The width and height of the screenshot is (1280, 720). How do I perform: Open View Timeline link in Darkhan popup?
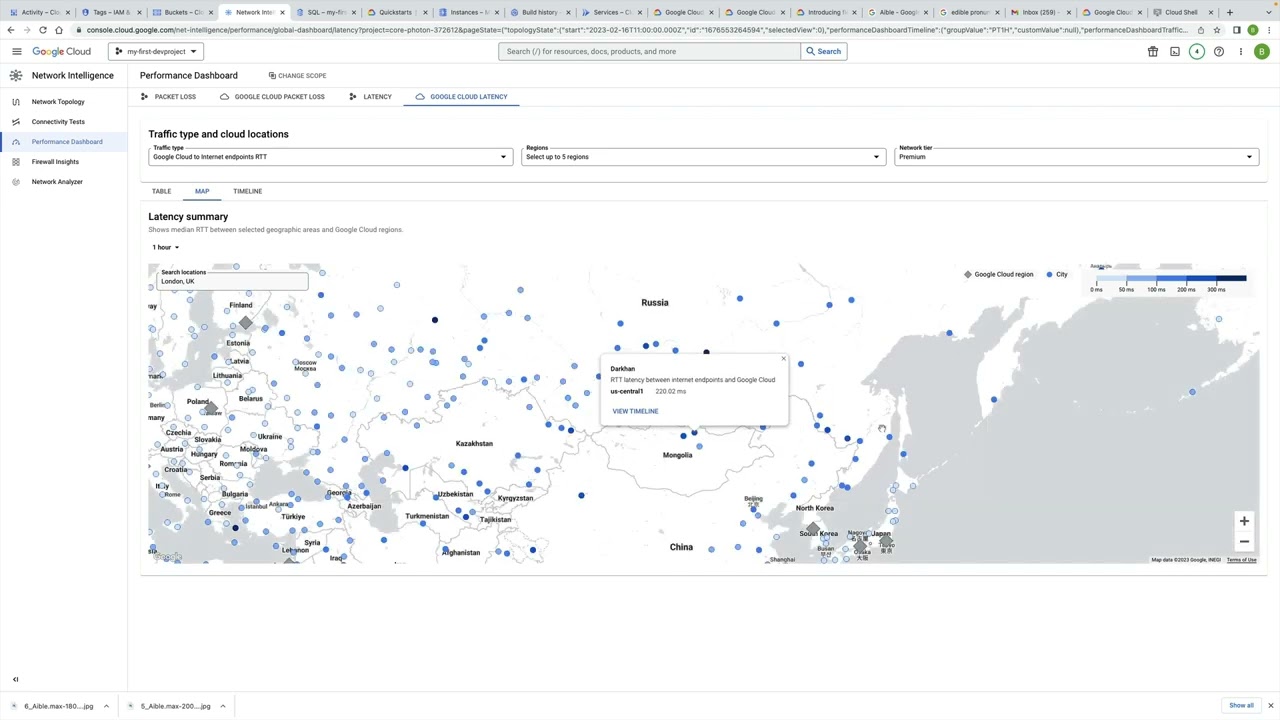[635, 411]
